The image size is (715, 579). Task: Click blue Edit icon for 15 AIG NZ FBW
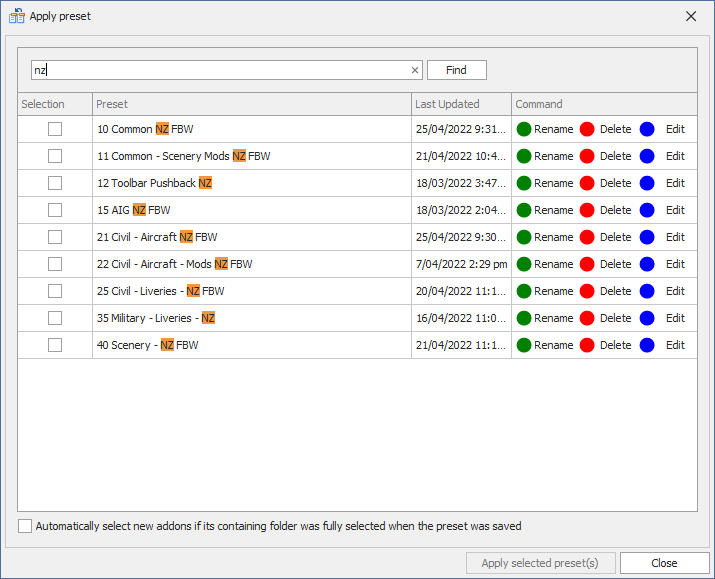coord(647,210)
